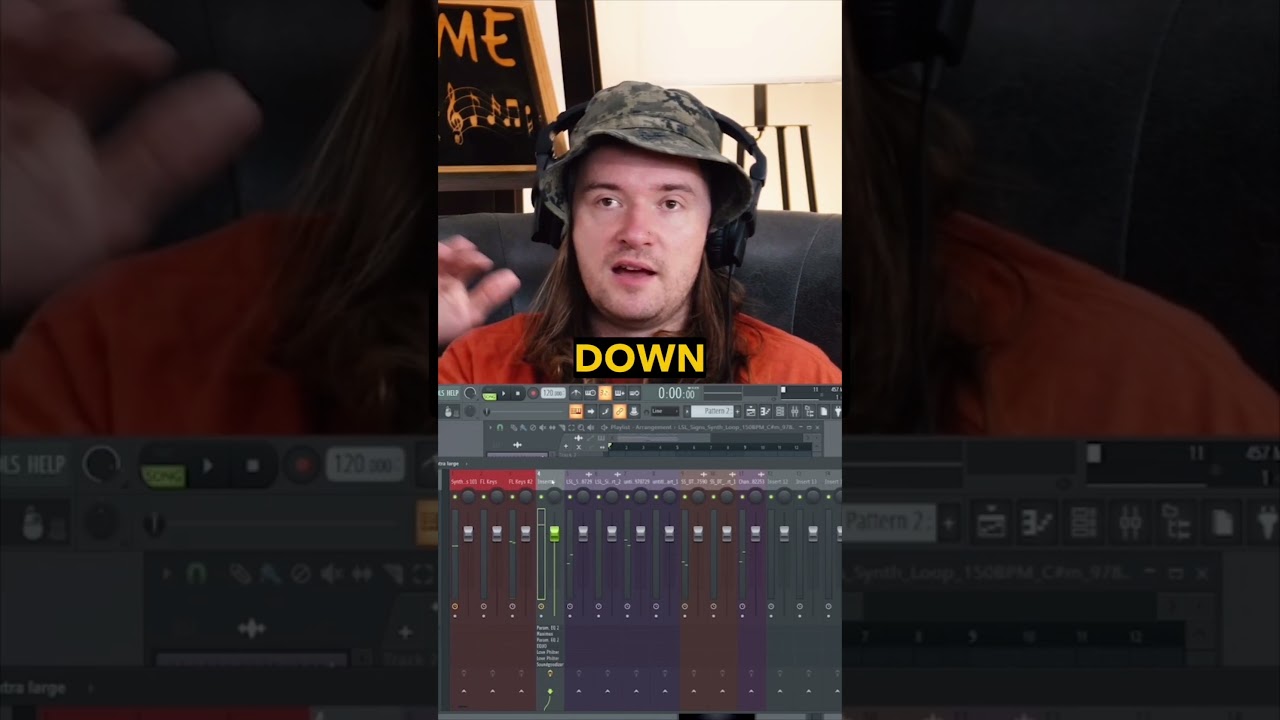Open the Maximus effect slot
The image size is (1280, 720).
[545, 634]
